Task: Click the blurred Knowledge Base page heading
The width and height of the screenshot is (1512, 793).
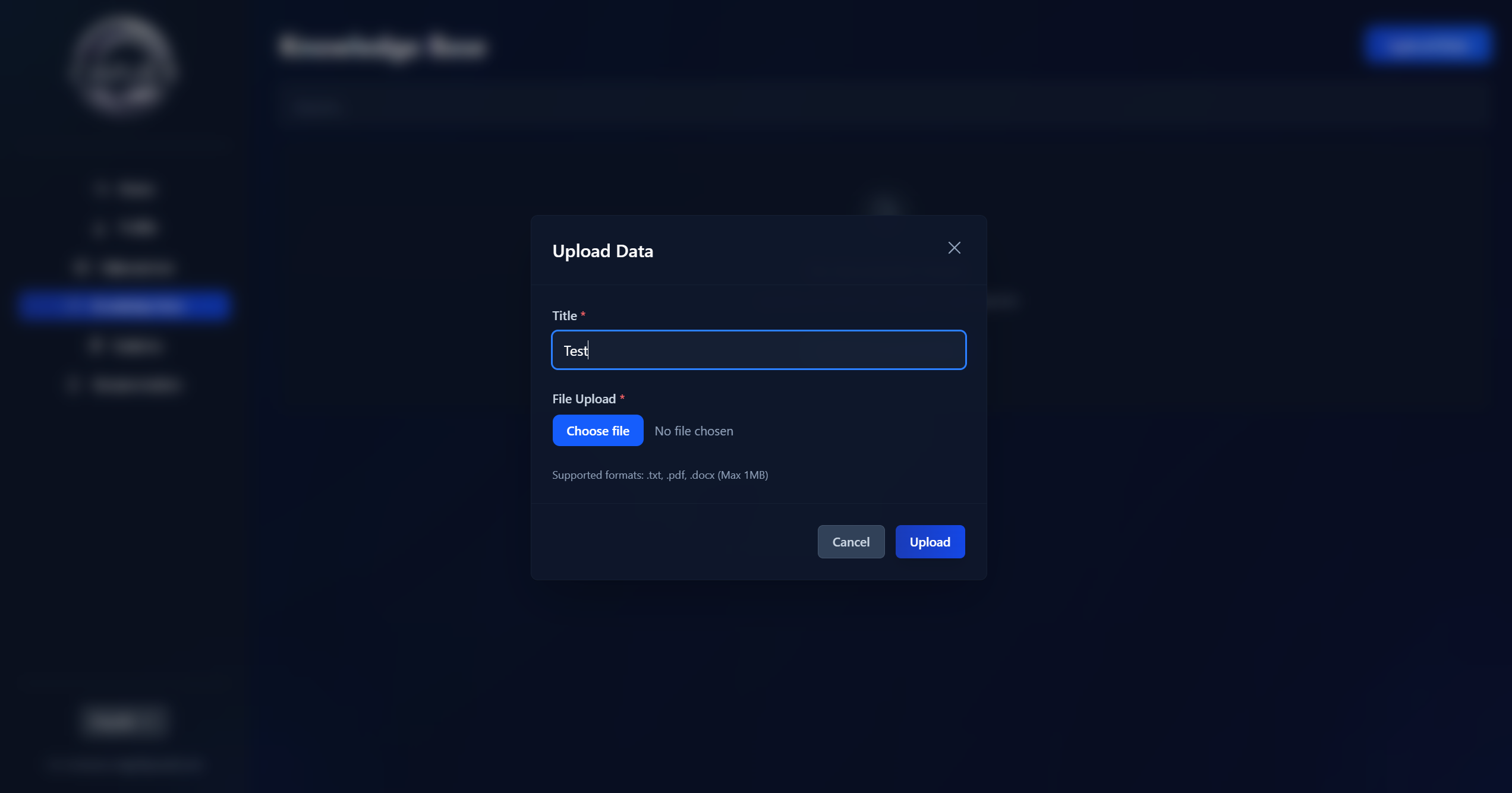Action: 383,47
